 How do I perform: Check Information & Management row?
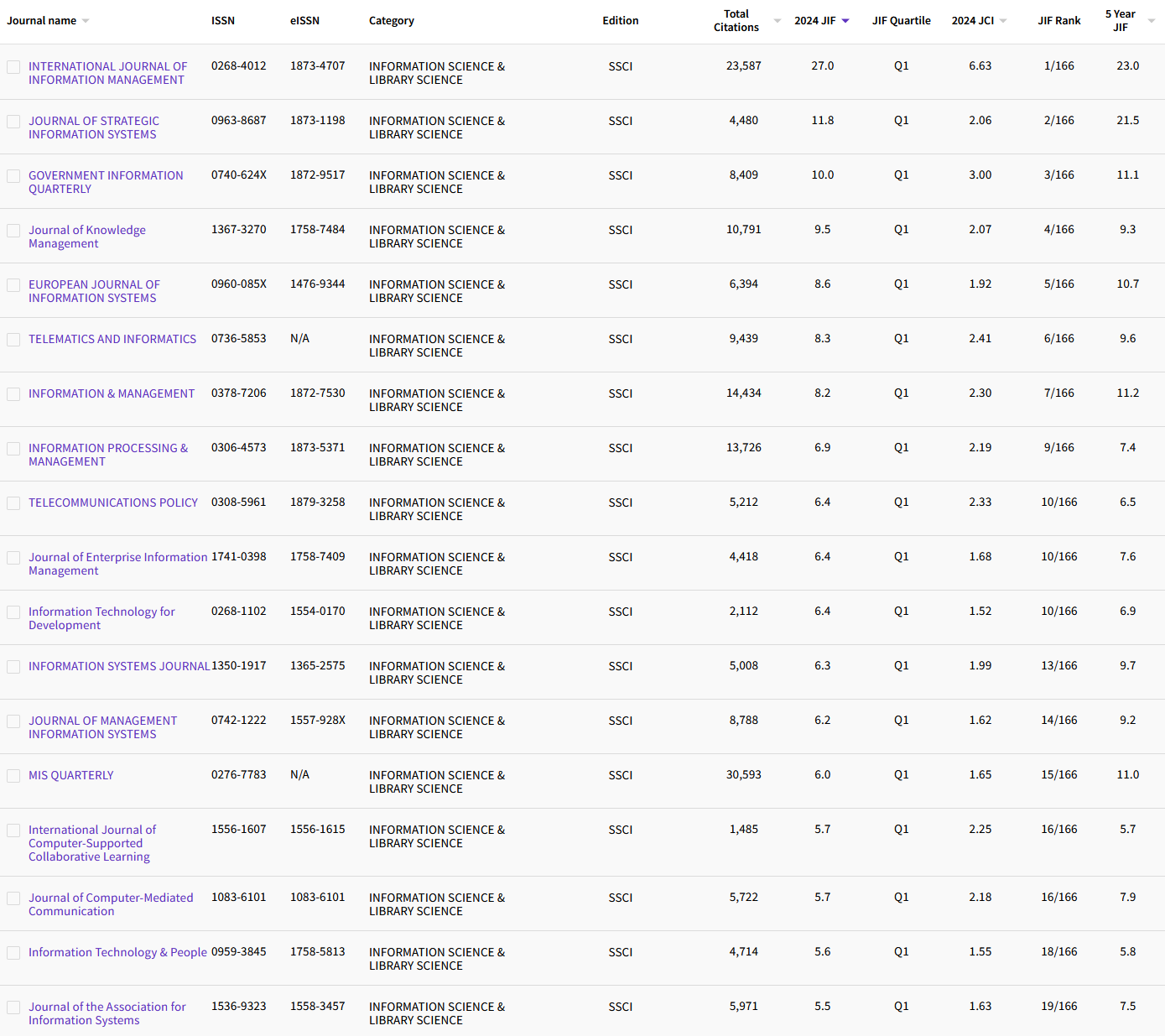13,394
